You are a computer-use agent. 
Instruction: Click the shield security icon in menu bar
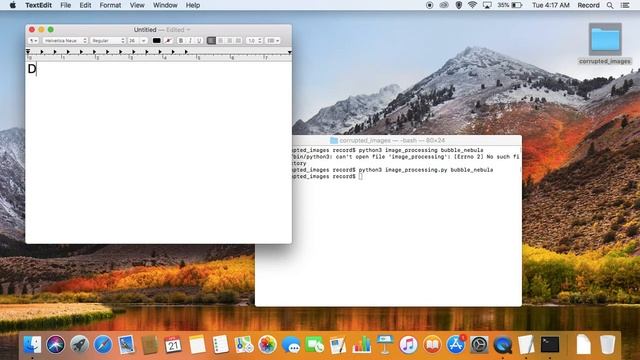[459, 5]
